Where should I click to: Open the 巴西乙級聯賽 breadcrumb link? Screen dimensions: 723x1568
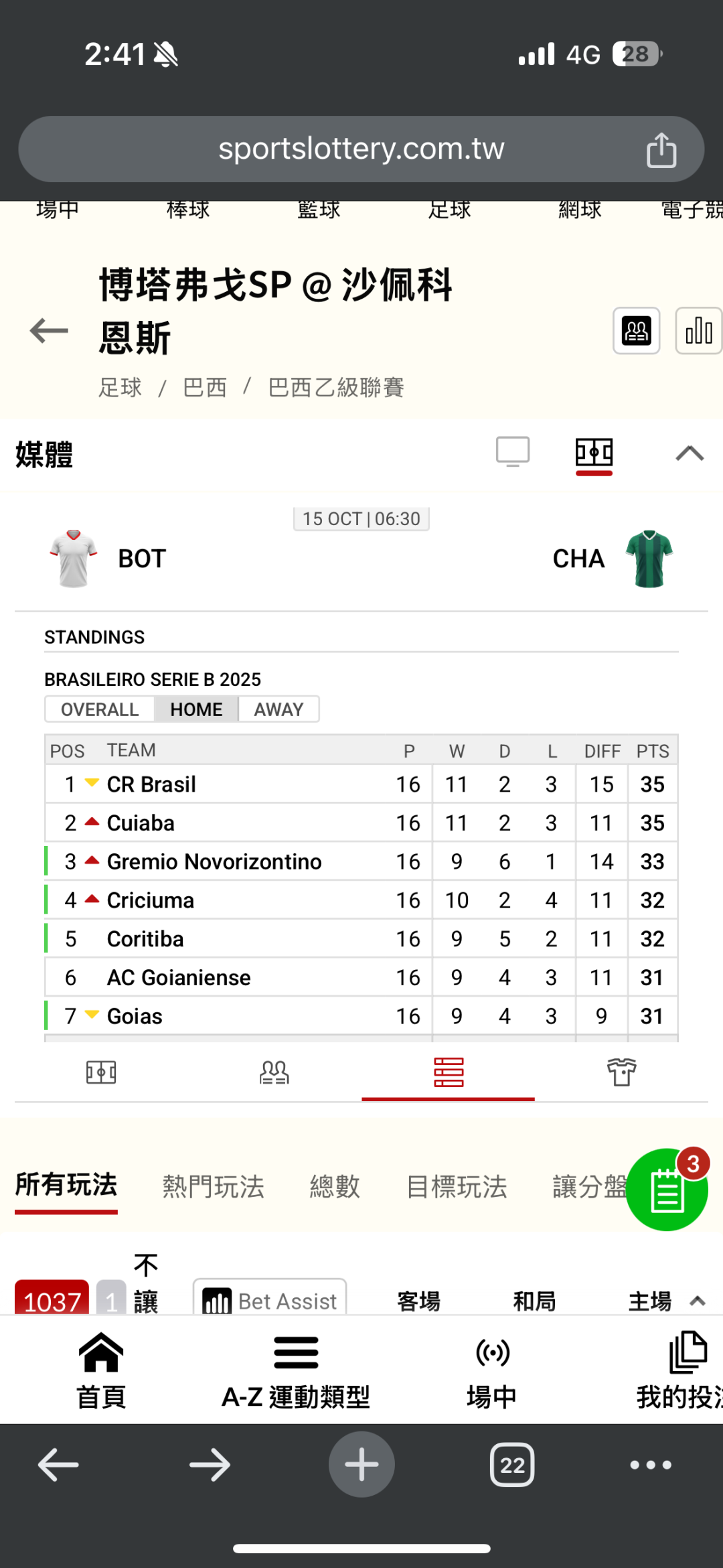(336, 387)
